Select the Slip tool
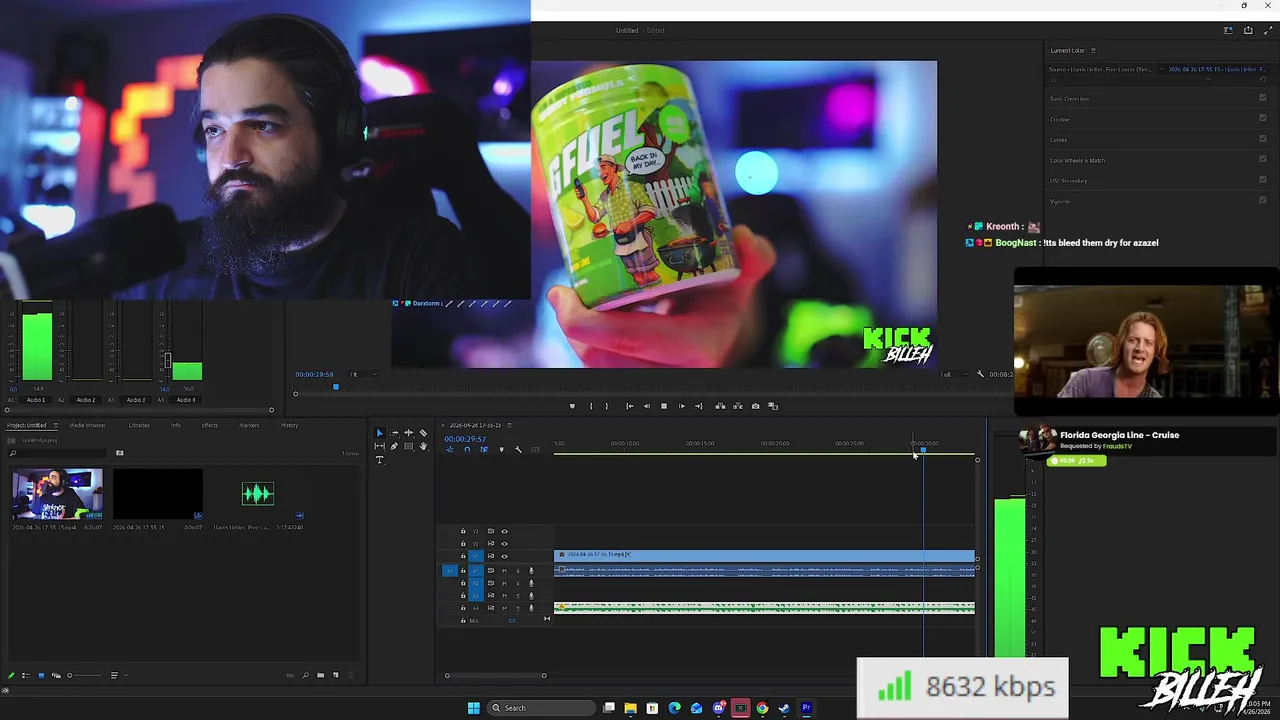 [x=380, y=446]
